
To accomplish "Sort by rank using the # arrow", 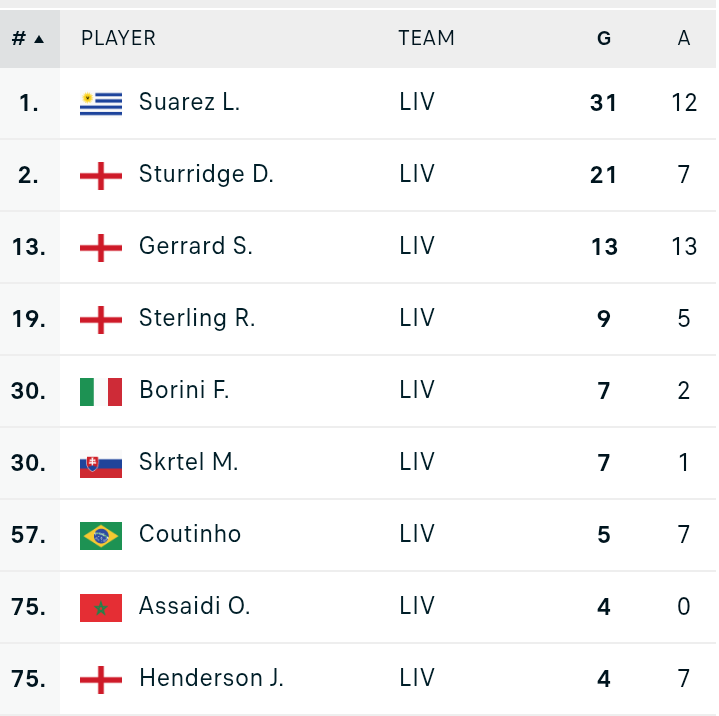I will (28, 39).
